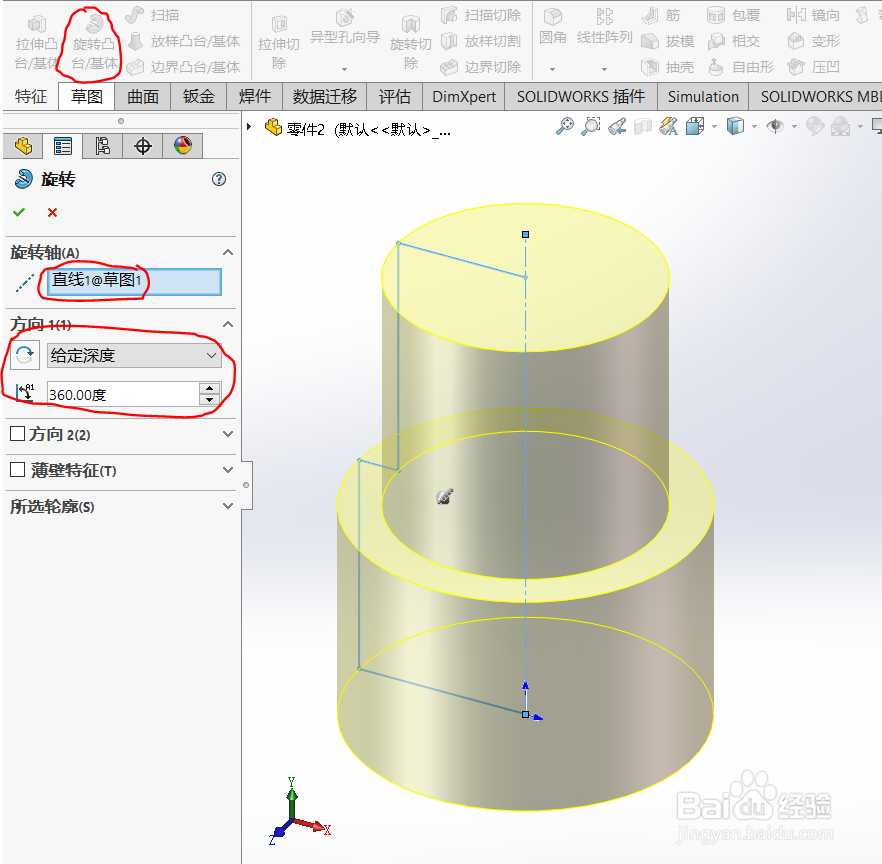
Task: Switch to the Simulation tab
Action: [703, 97]
